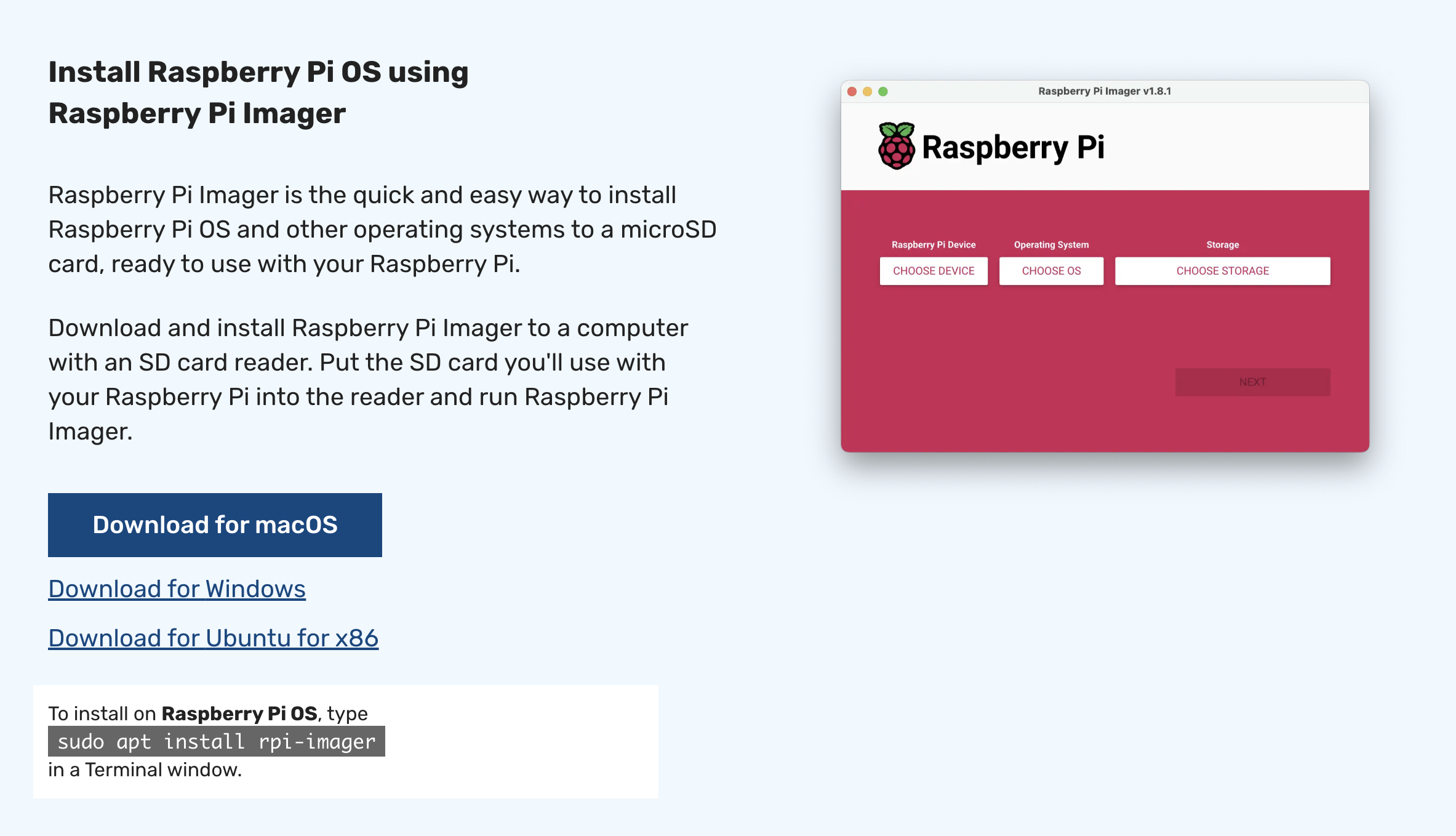Image resolution: width=1456 pixels, height=836 pixels.
Task: Minimize the Imager window with yellow button
Action: [868, 92]
